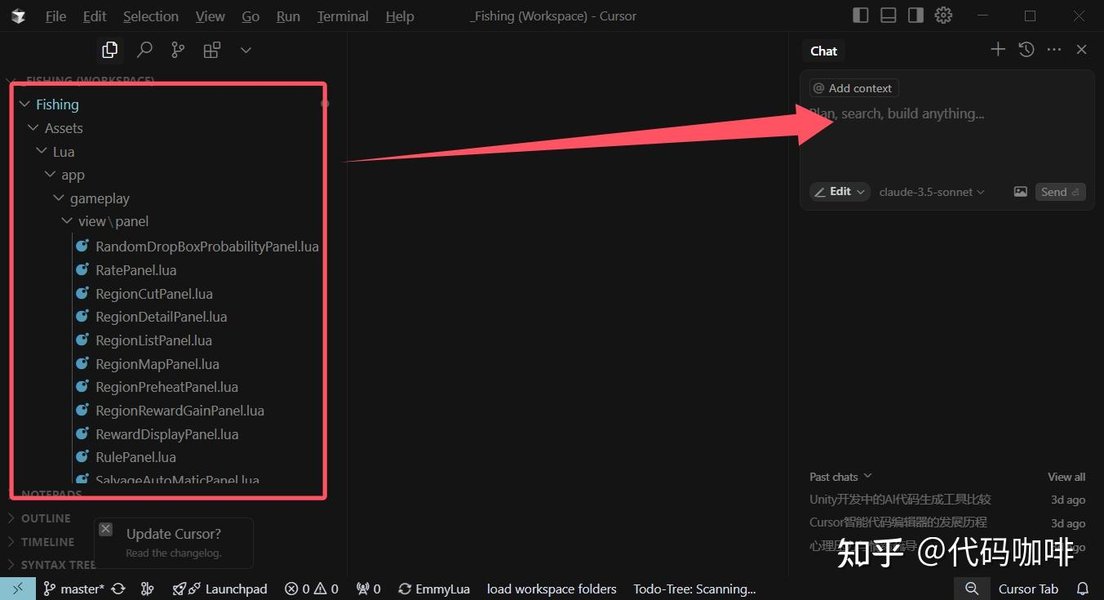Click the Add context button
This screenshot has height=600, width=1104.
pos(853,88)
